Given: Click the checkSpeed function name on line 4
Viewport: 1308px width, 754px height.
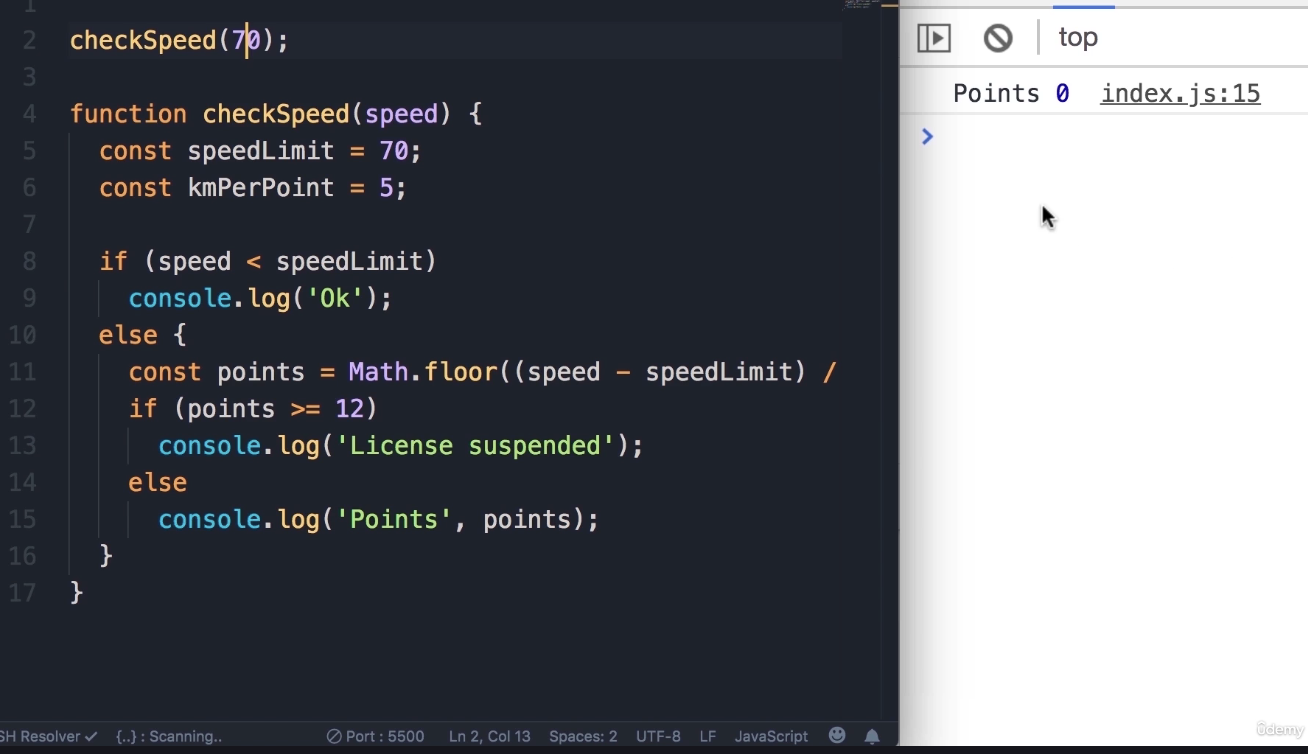Looking at the screenshot, I should coord(275,114).
